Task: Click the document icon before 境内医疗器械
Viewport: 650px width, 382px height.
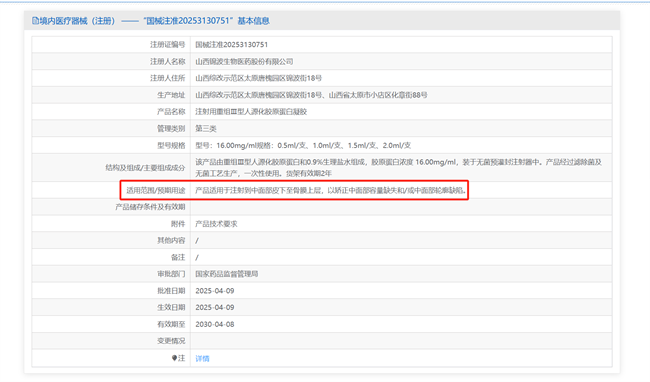Action: pyautogui.click(x=35, y=21)
